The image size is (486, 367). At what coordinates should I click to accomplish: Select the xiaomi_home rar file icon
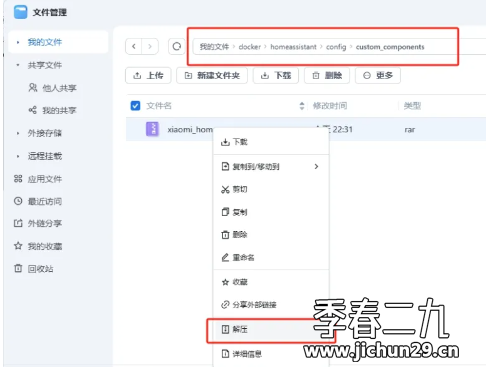(153, 129)
